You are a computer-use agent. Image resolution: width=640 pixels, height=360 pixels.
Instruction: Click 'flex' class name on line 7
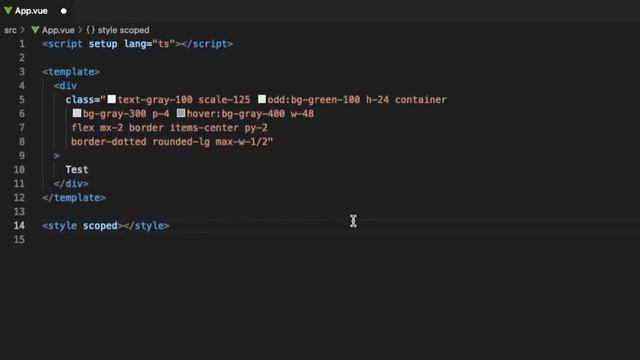[83, 128]
